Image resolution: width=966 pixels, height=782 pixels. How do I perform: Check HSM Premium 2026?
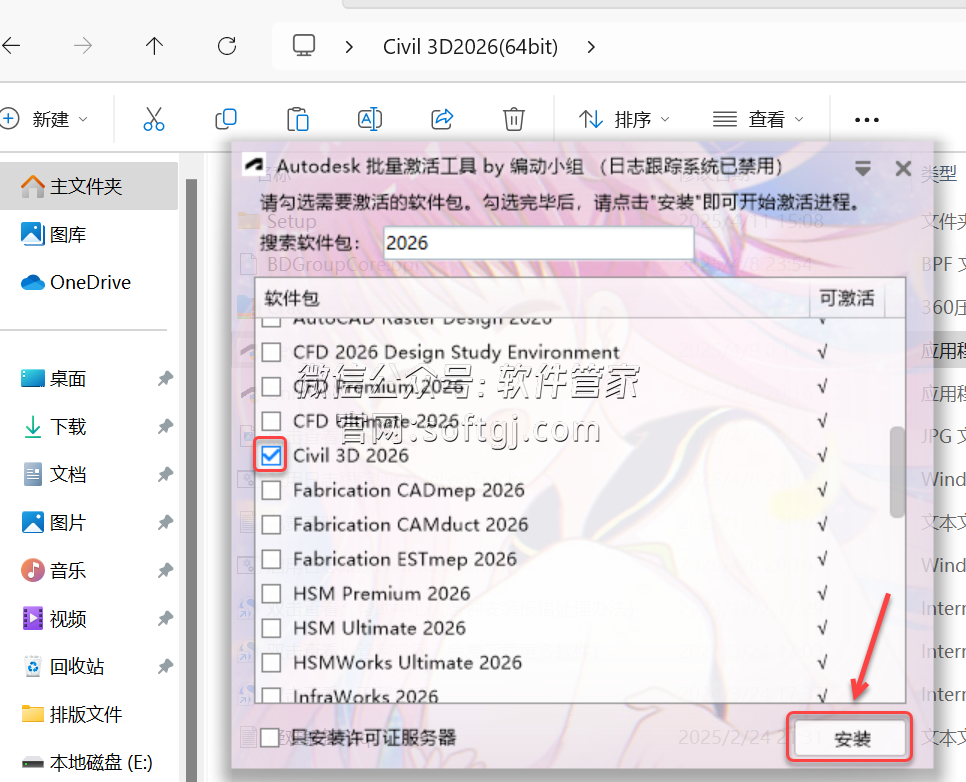coord(271,594)
